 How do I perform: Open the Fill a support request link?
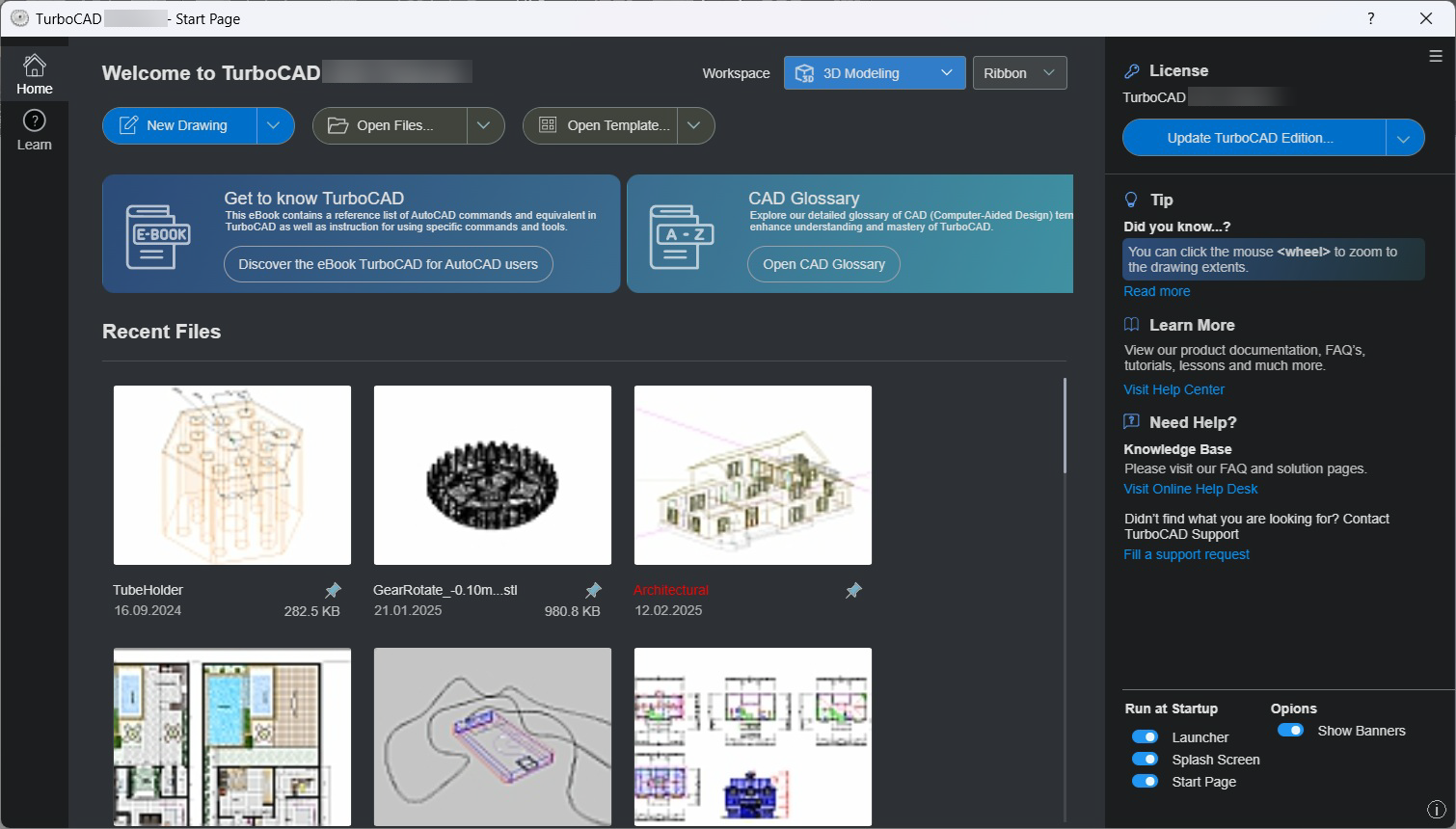pyautogui.click(x=1186, y=554)
